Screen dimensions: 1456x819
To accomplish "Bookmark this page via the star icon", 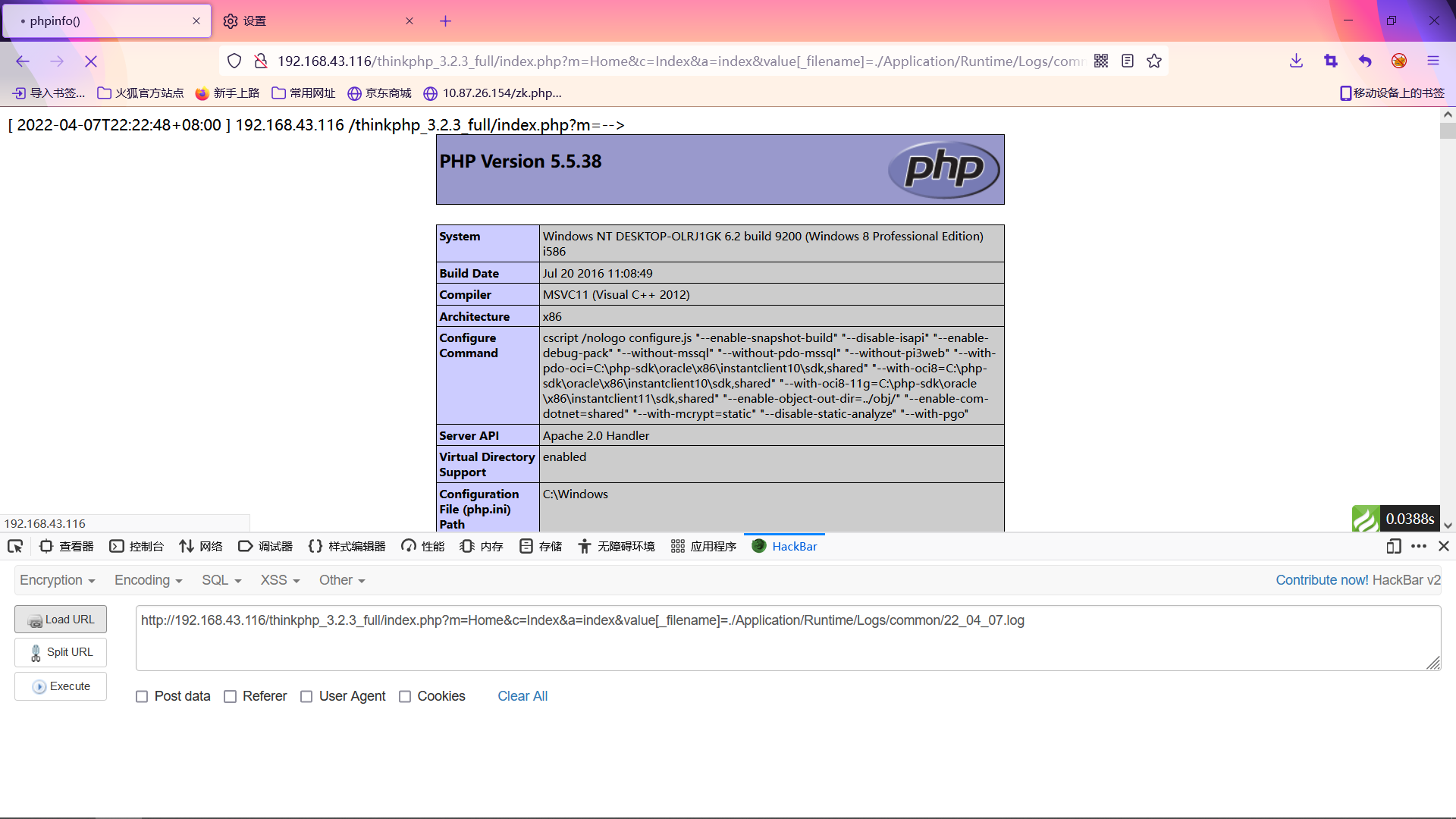I will point(1154,61).
